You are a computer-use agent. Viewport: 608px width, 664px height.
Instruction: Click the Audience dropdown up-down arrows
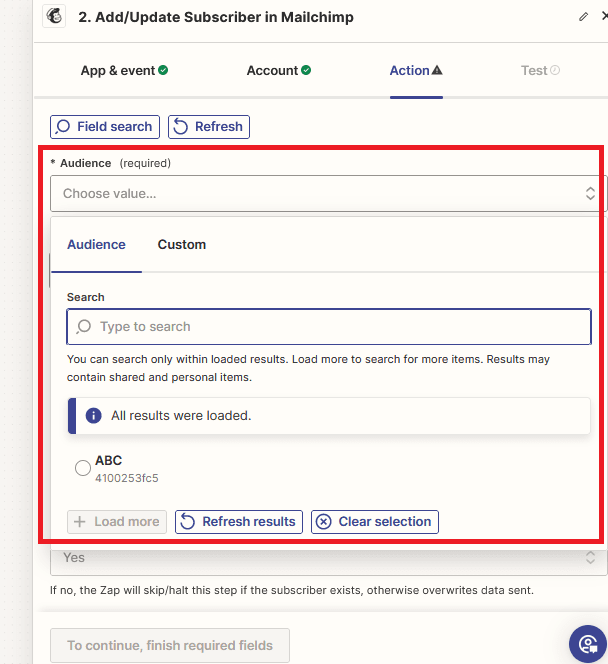coord(590,193)
